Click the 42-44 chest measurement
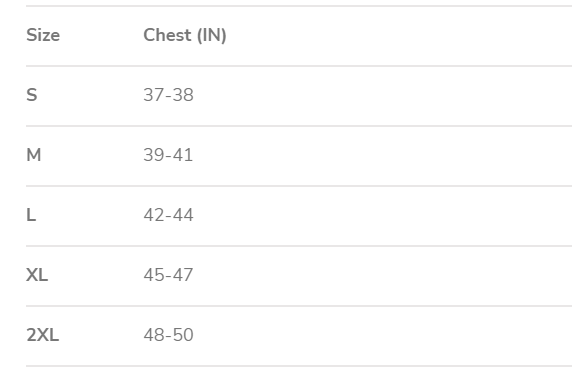The image size is (573, 379). pos(168,215)
